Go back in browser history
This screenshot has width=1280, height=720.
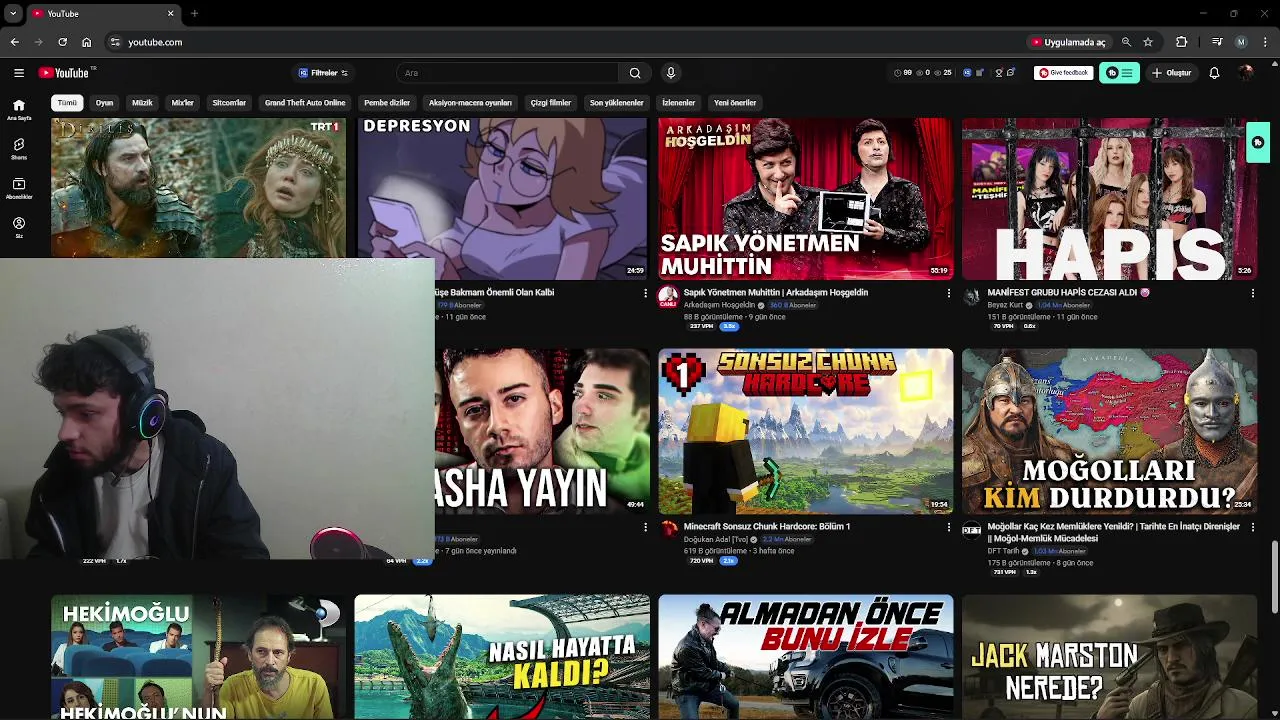coord(14,42)
